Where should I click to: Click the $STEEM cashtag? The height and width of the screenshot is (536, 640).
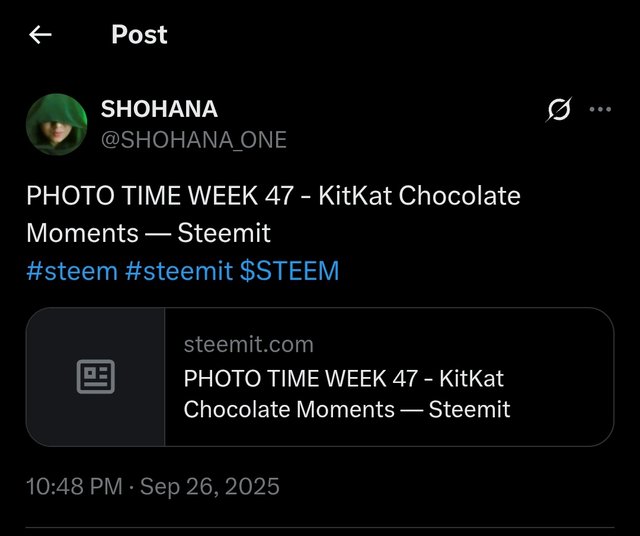(x=290, y=271)
